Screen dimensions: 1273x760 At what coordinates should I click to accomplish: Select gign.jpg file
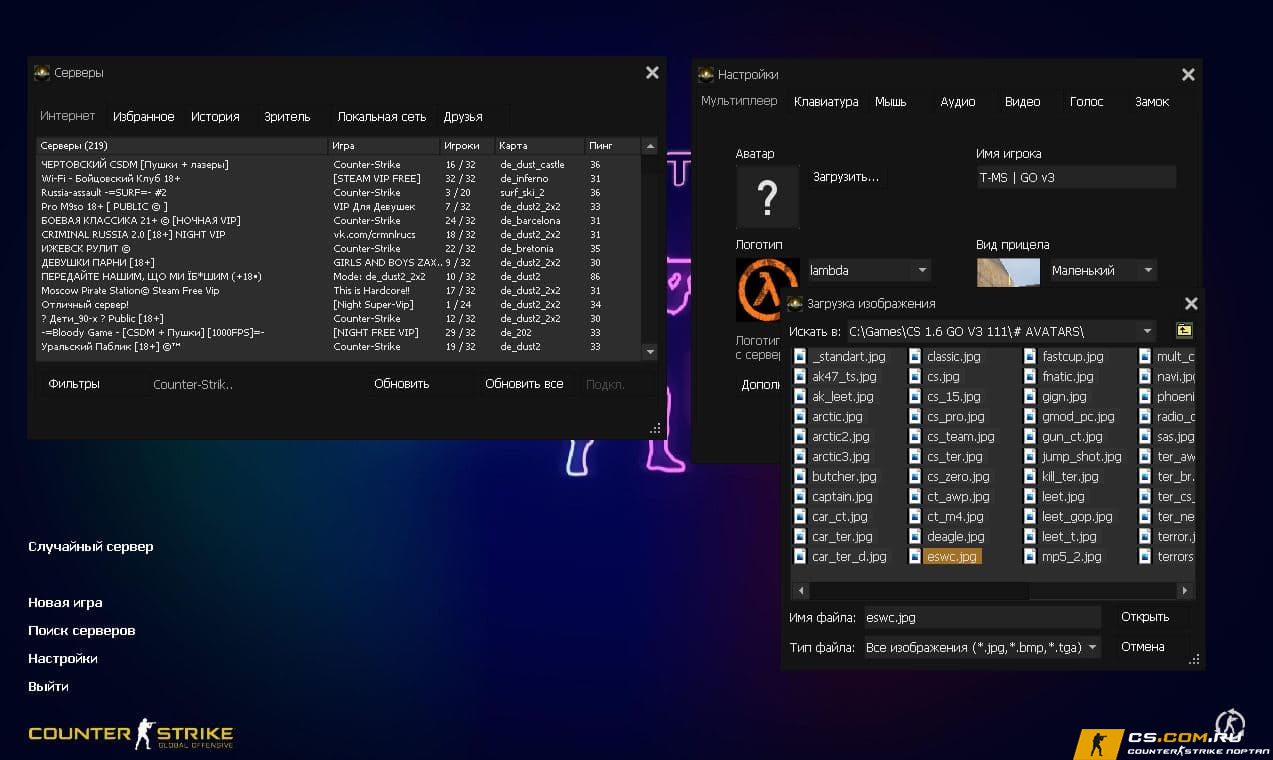coord(1064,397)
